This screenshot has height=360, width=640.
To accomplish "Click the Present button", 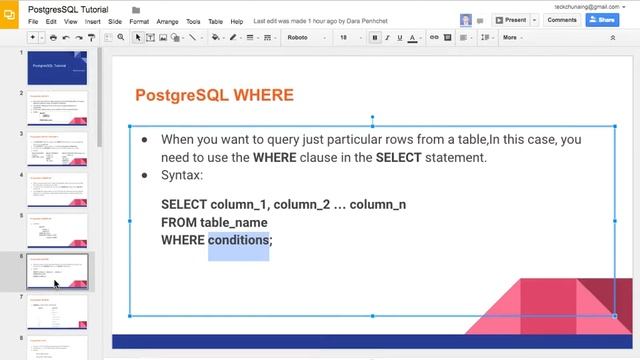I will [511, 20].
